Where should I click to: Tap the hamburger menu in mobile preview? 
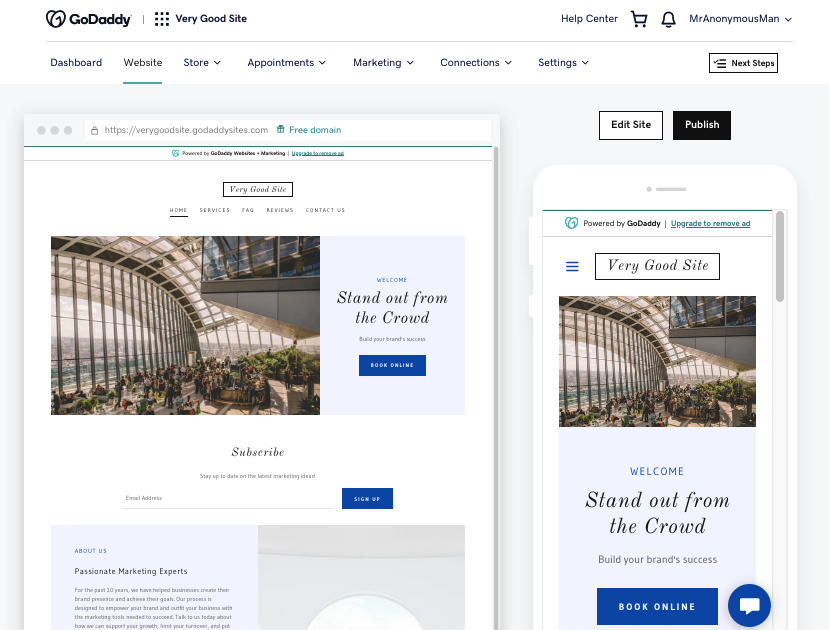click(572, 266)
